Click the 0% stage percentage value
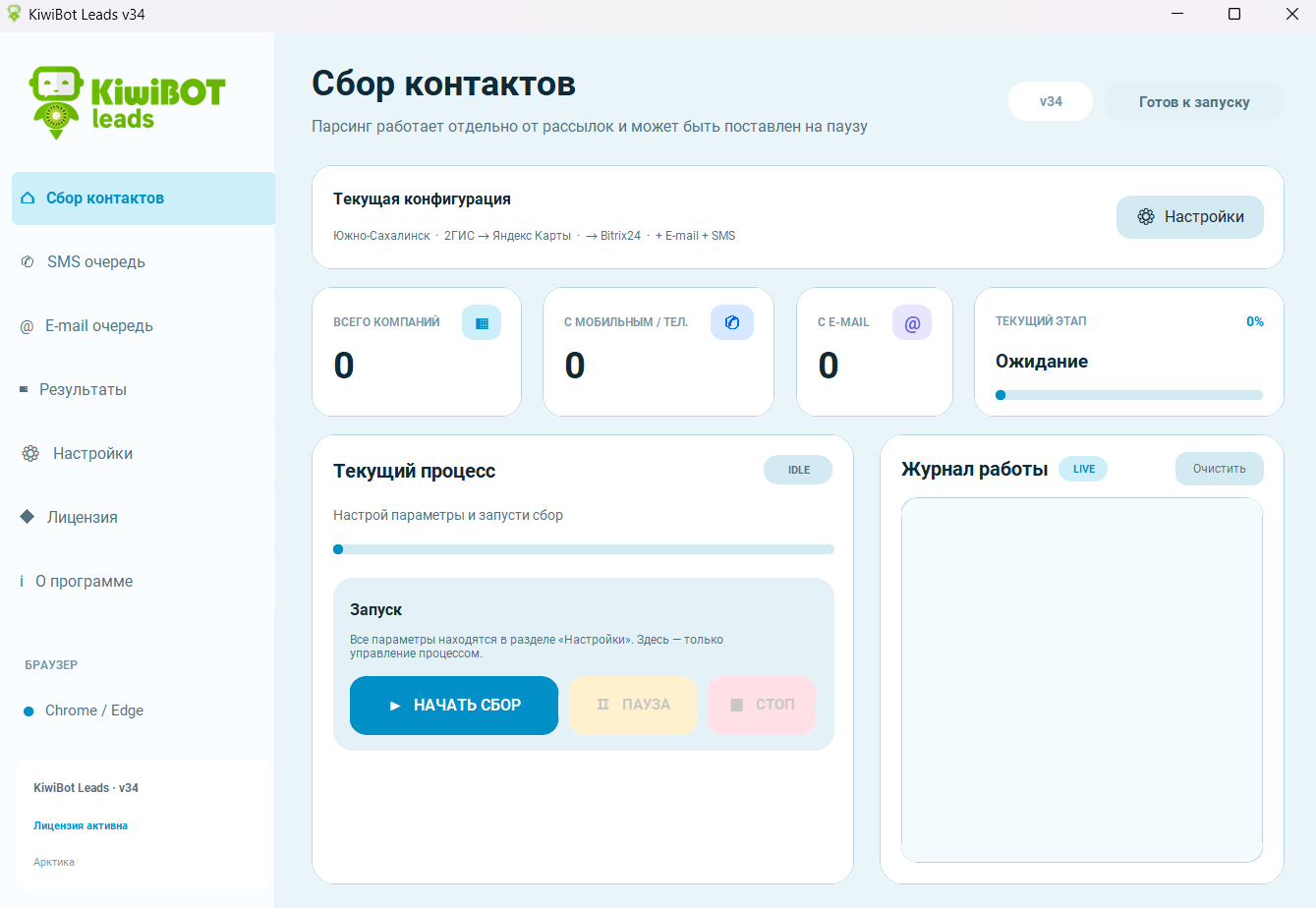 pos(1255,321)
